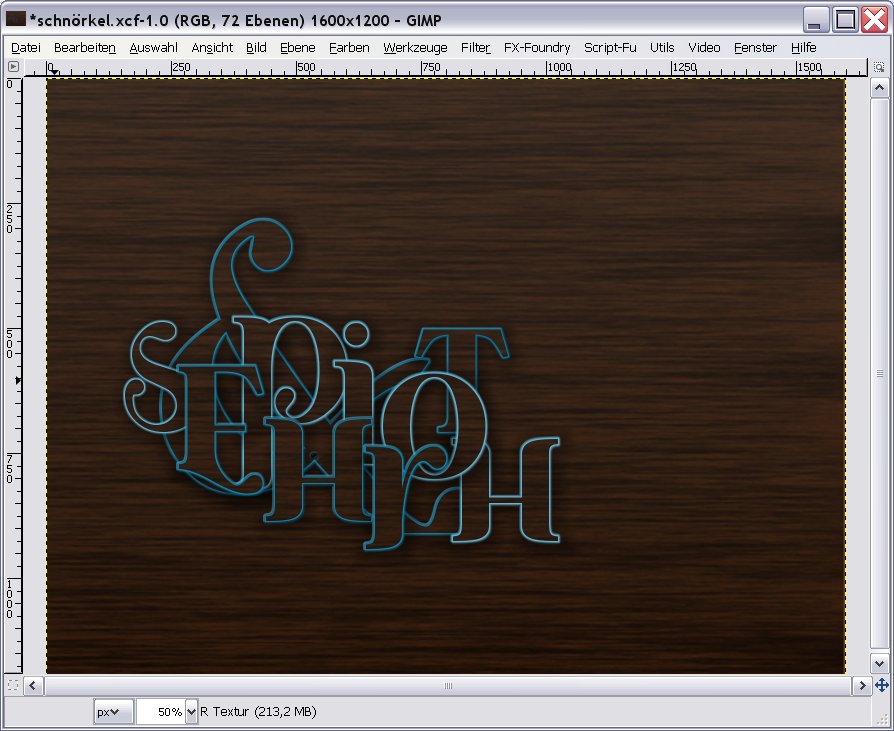Click the horizontal scrollbar thumb
The image size is (894, 731).
pyautogui.click(x=448, y=685)
